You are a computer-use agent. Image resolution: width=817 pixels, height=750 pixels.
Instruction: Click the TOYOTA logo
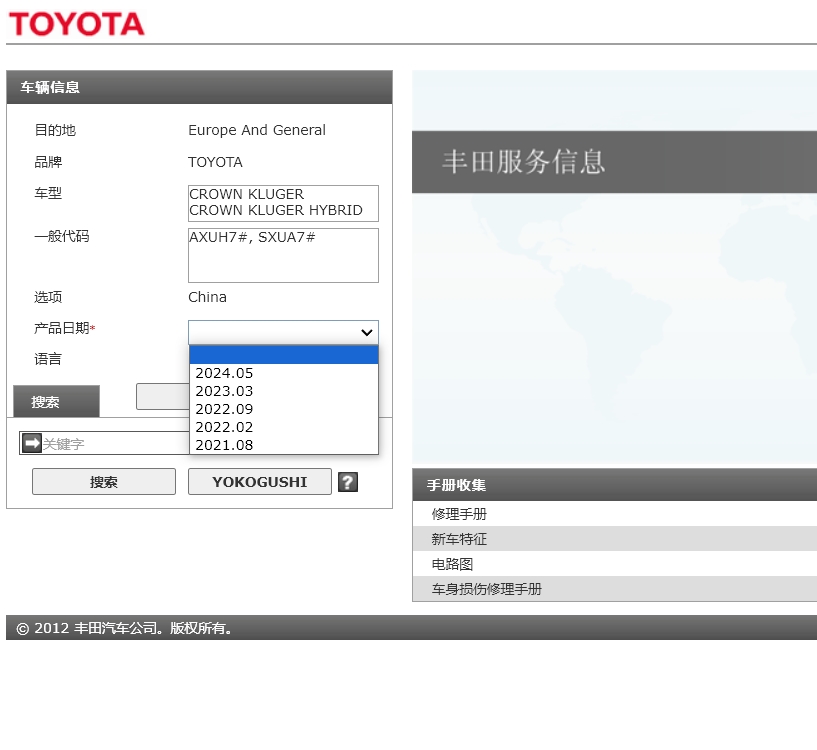click(x=75, y=24)
